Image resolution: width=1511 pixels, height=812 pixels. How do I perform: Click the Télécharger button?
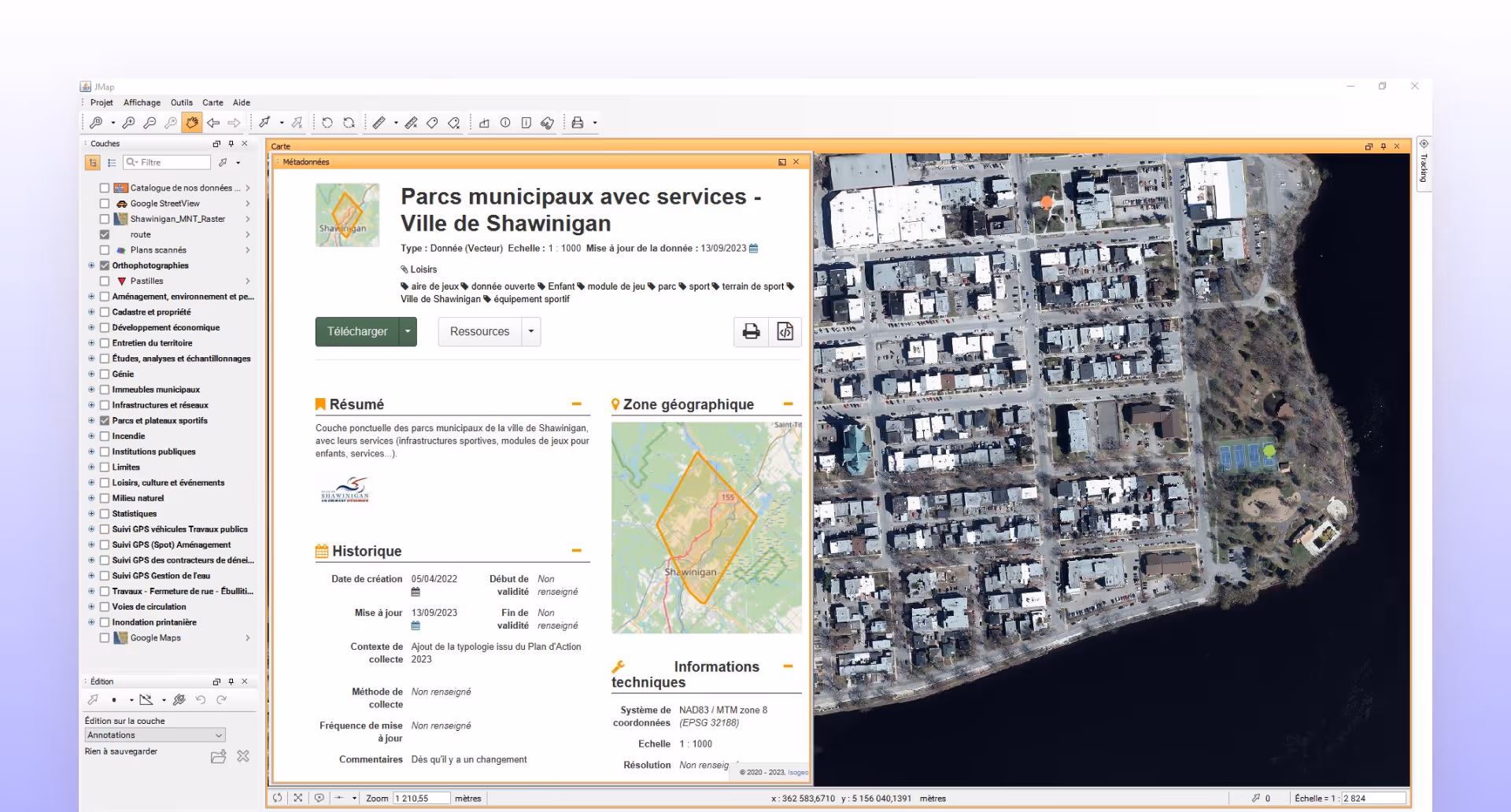pos(357,332)
